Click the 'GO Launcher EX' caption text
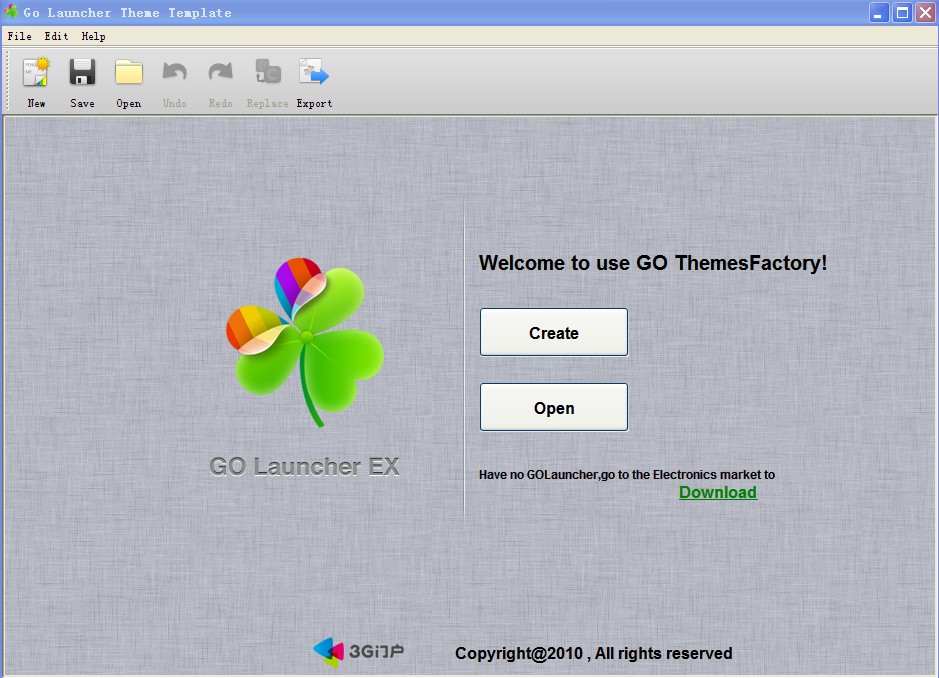Screen dimensions: 939x678 [x=304, y=467]
